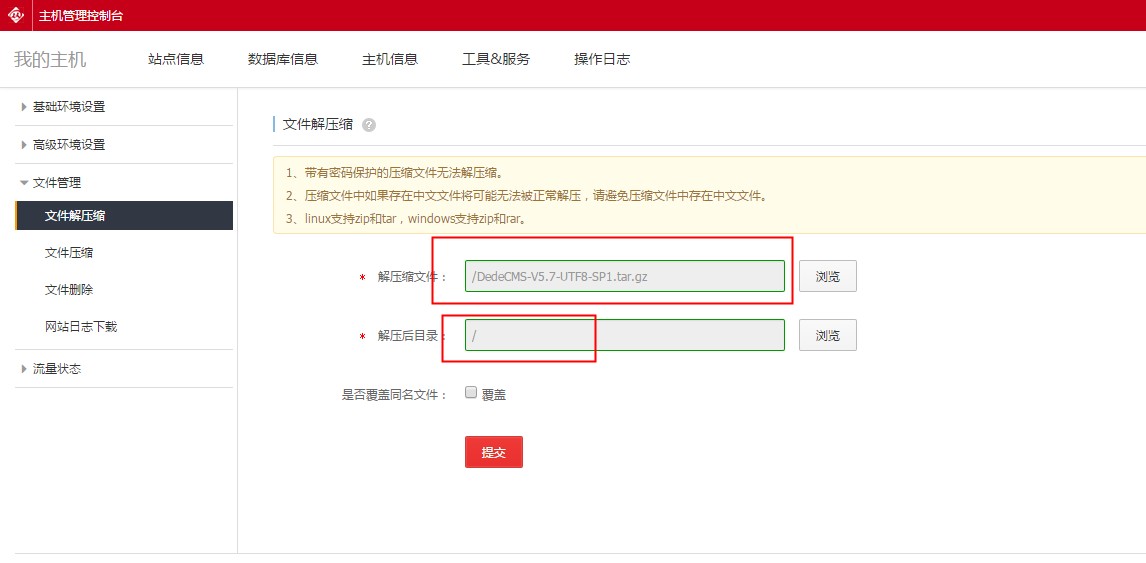Go to 主机信息 tab
The height and width of the screenshot is (563, 1146).
click(390, 59)
